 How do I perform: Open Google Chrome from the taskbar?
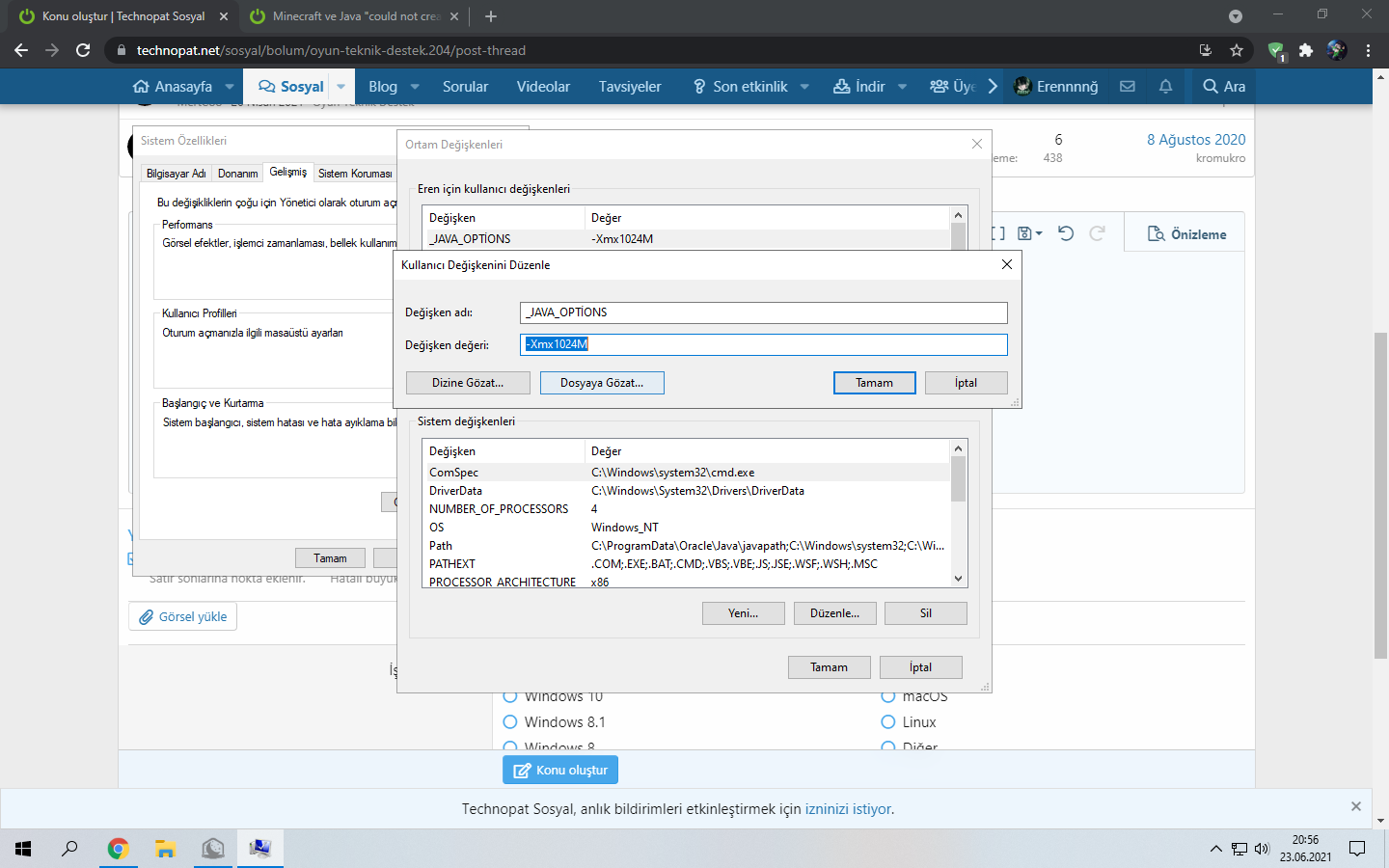point(118,849)
